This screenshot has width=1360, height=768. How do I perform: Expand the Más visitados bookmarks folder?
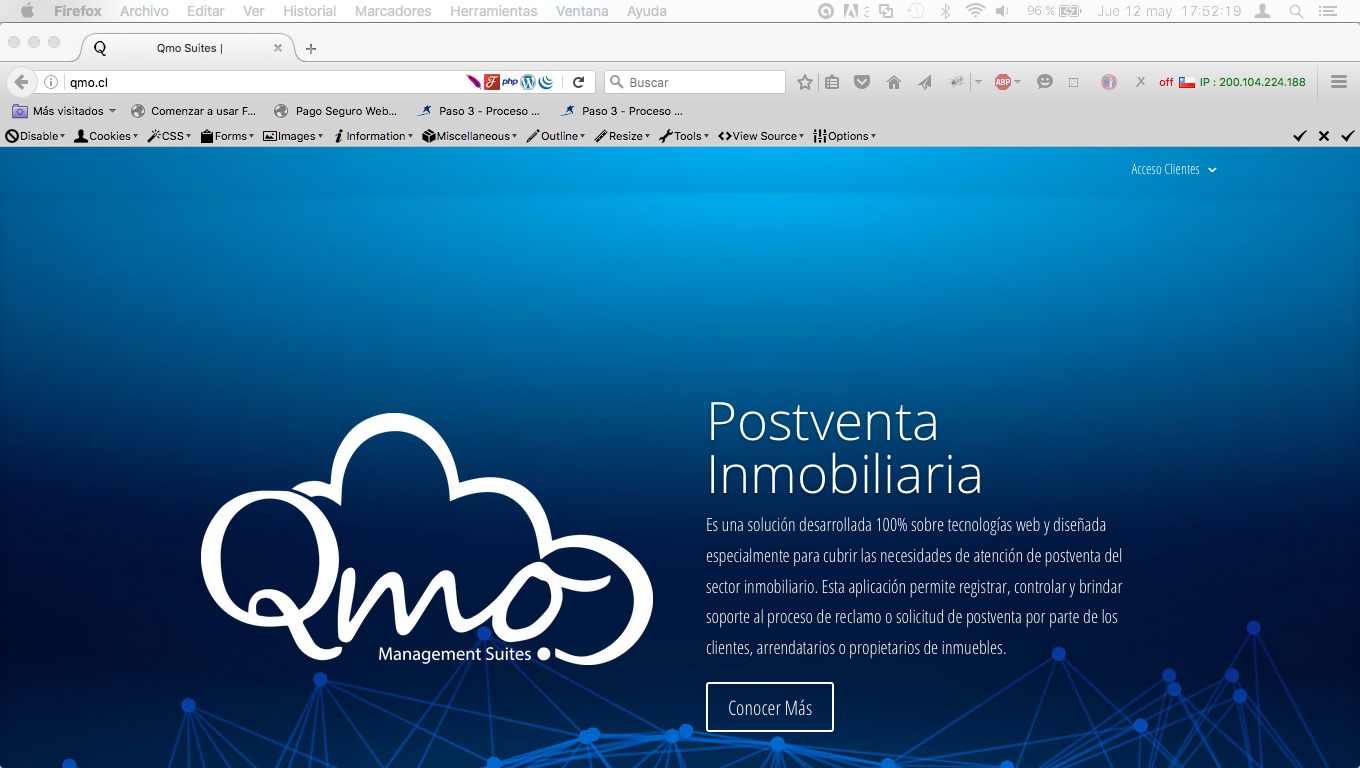coord(64,111)
